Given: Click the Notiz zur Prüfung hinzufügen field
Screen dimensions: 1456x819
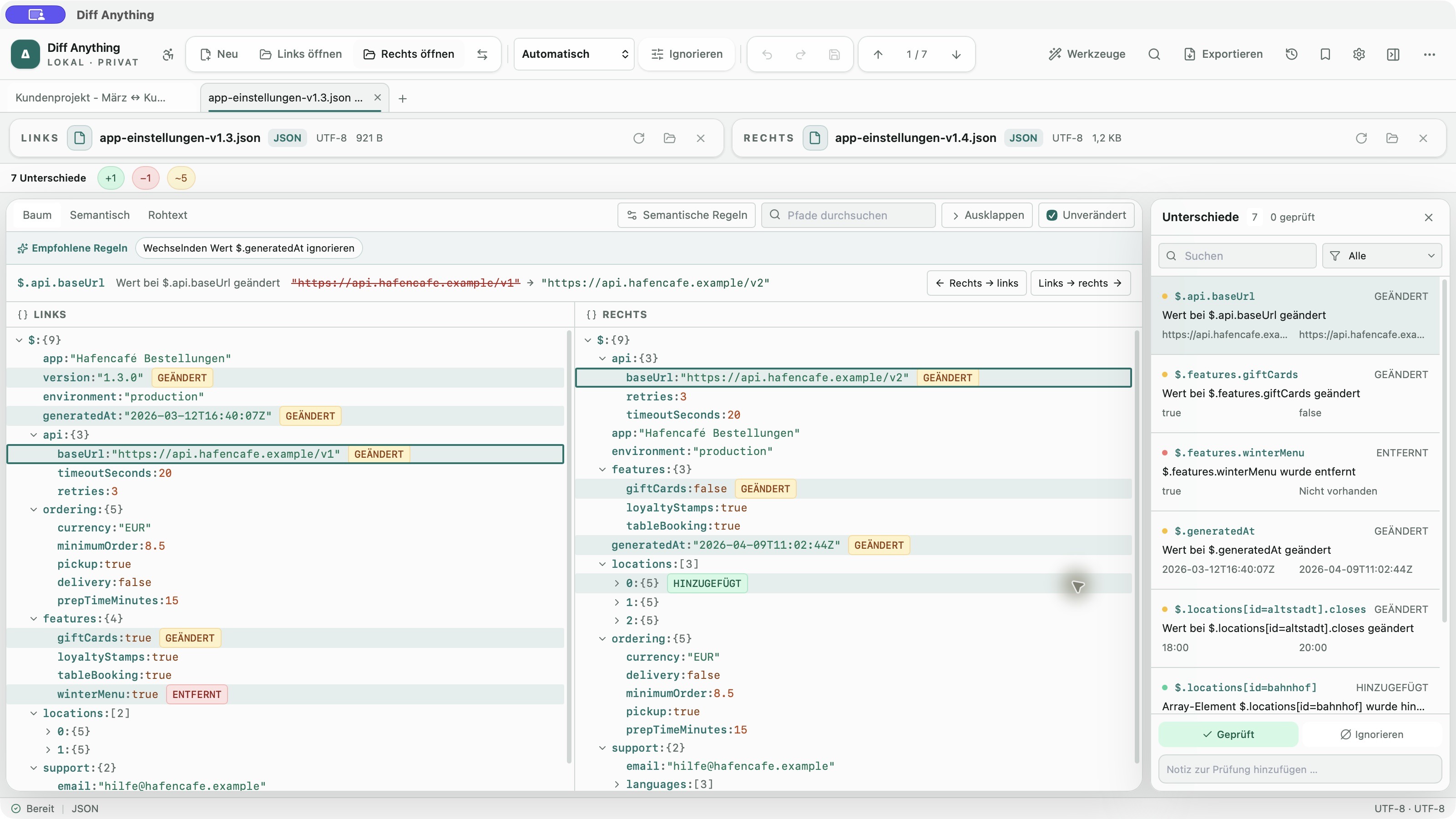Looking at the screenshot, I should 1300,769.
